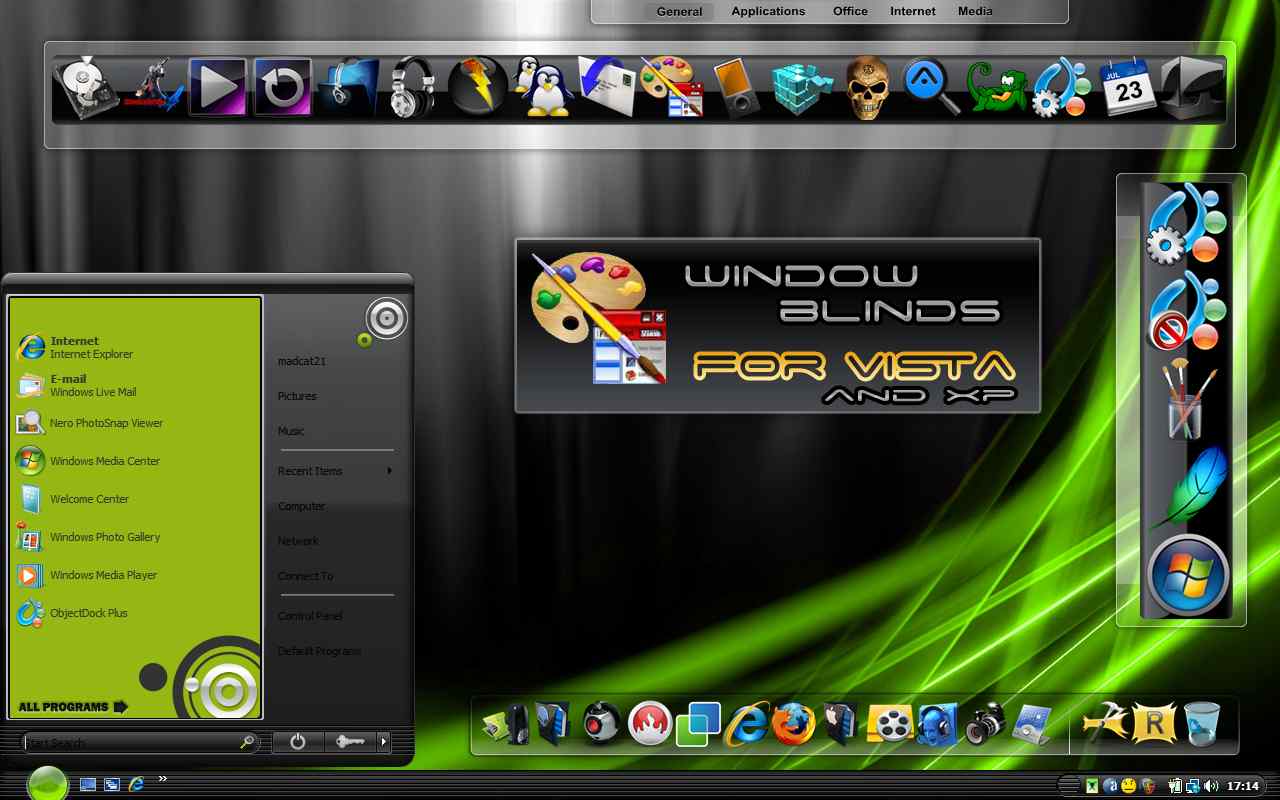Screen dimensions: 1280x800
Task: Open Welcome Center in Start menu
Action: pos(135,499)
